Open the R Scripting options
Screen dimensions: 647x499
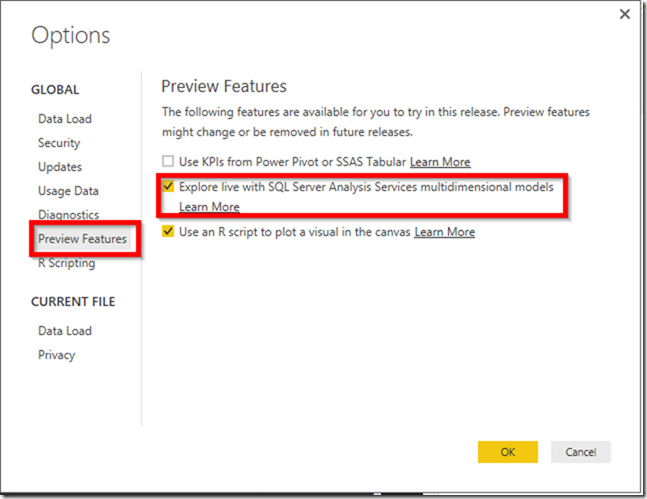point(66,263)
